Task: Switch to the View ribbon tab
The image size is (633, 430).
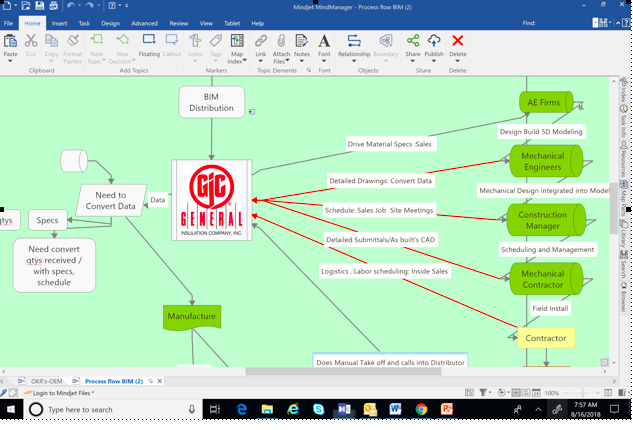Action: (x=206, y=23)
